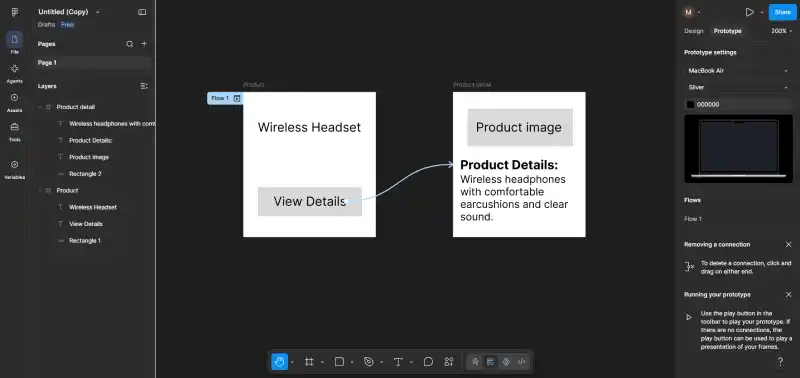This screenshot has height=378, width=800.
Task: Search pages with the magnifier icon
Action: [x=130, y=44]
